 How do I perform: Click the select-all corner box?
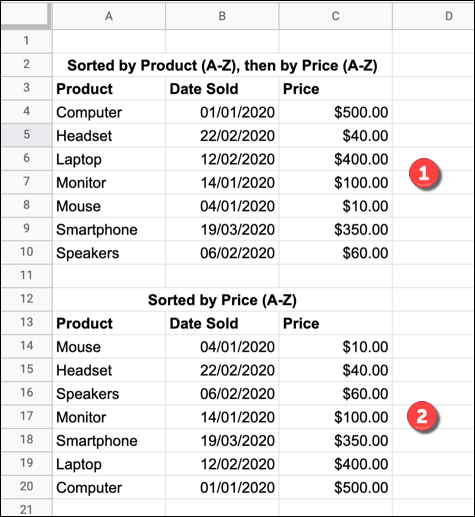(26, 15)
